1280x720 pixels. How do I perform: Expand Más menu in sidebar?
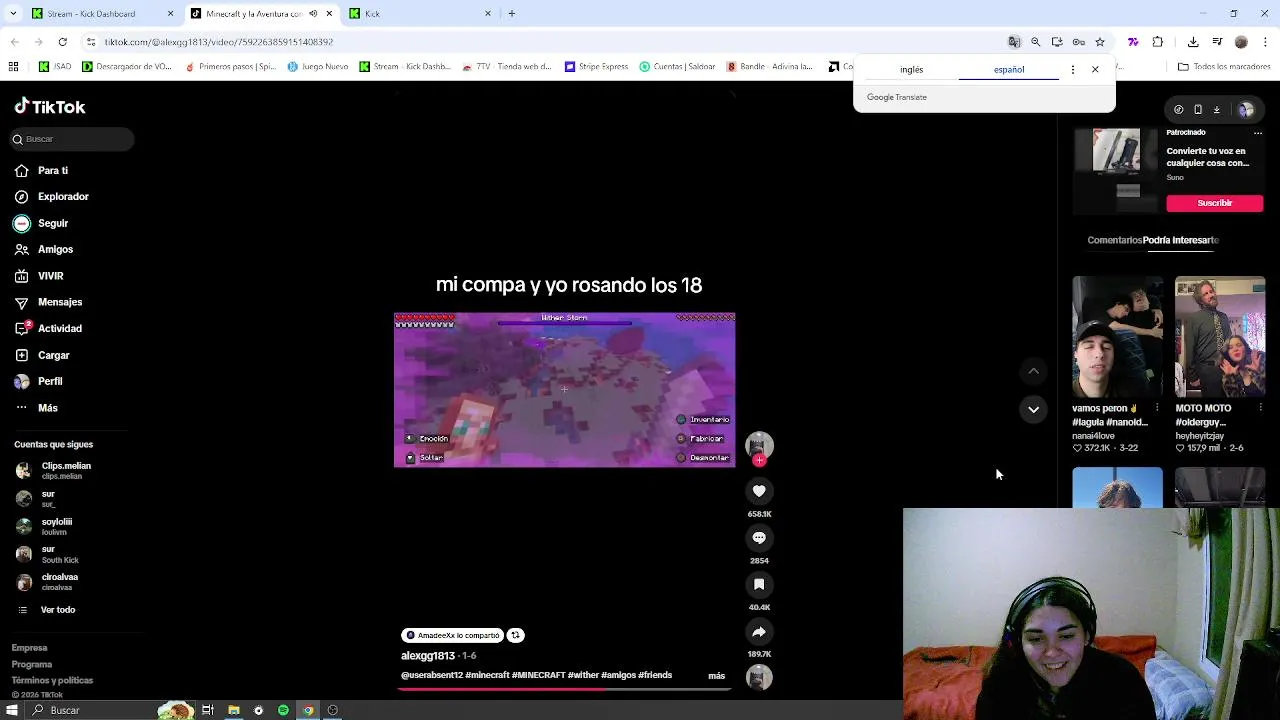coord(36,408)
